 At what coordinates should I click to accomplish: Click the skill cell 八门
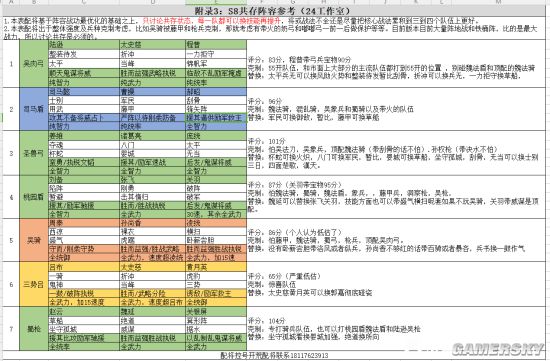click(152, 145)
